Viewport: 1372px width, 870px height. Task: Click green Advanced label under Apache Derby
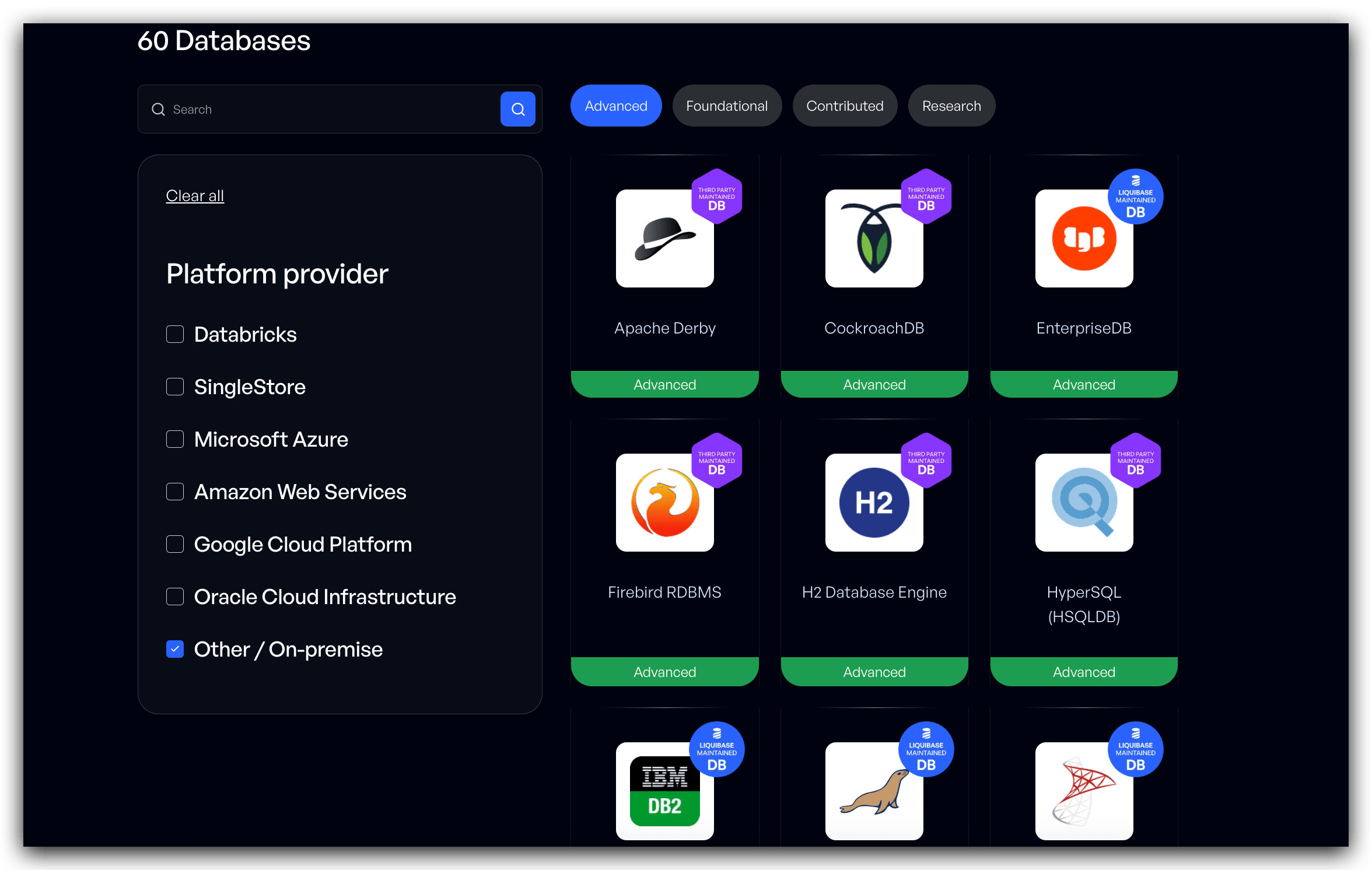(664, 384)
